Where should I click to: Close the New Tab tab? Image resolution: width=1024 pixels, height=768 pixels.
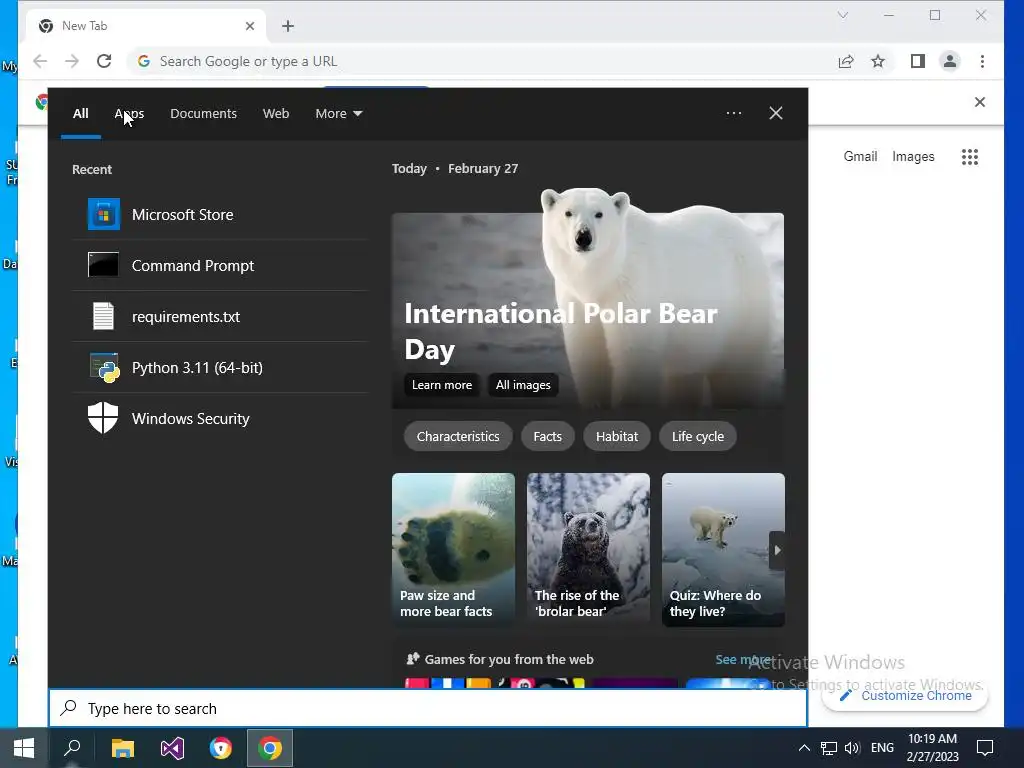click(x=249, y=26)
